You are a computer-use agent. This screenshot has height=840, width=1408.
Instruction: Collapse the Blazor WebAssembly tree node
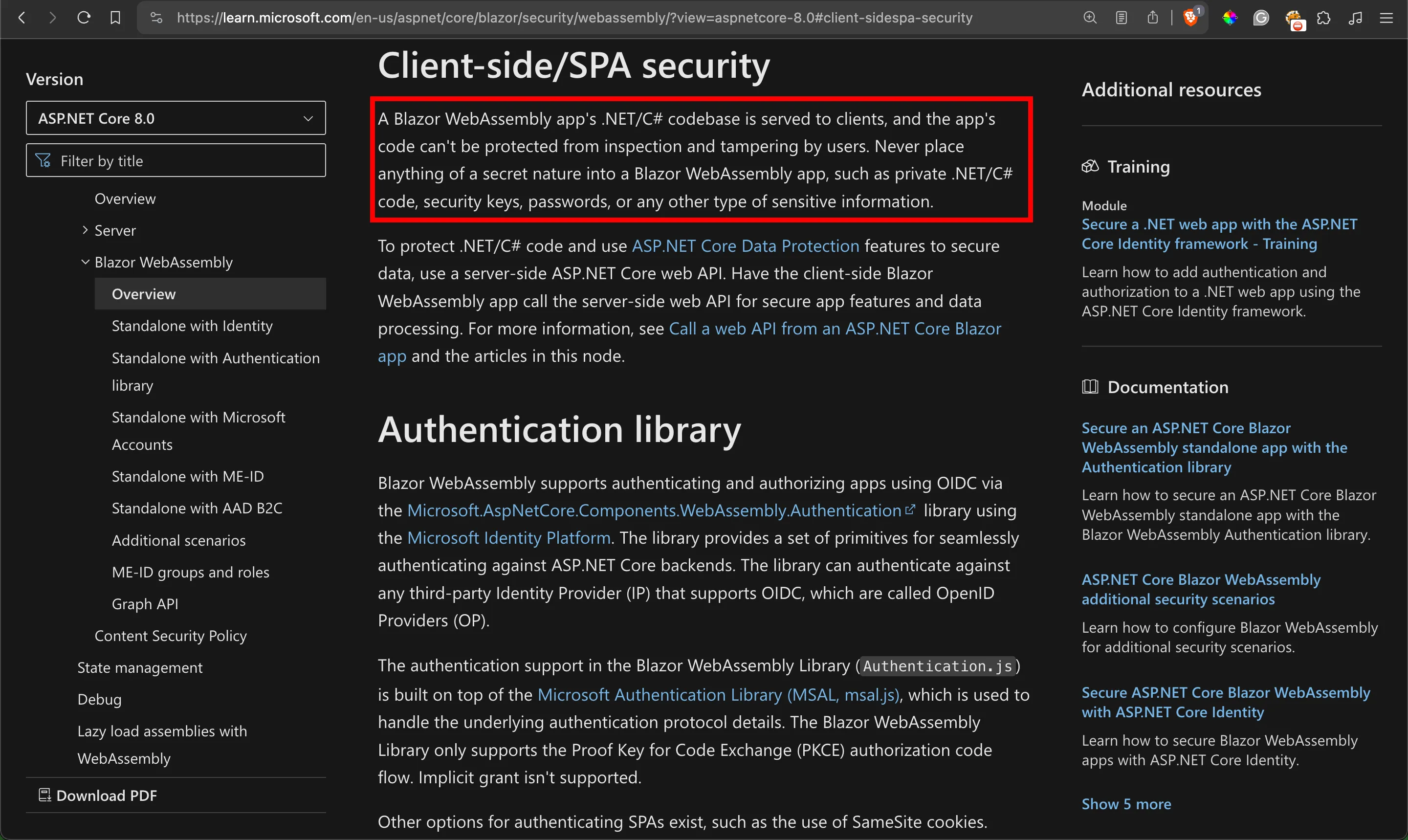coord(85,262)
